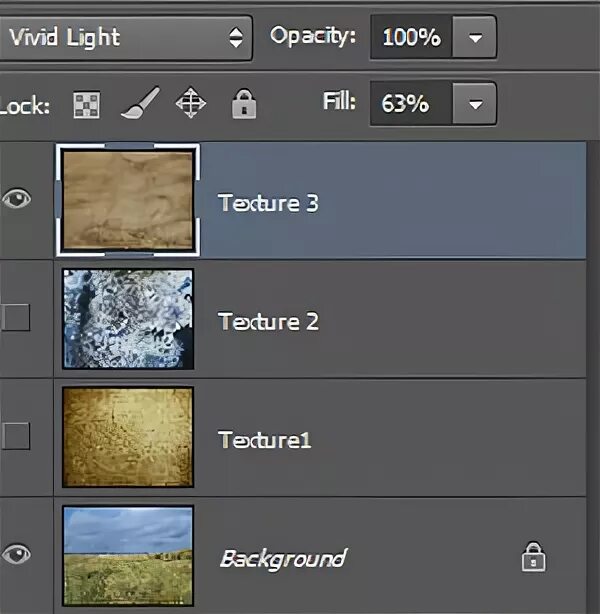Viewport: 600px width, 614px height.
Task: Hide the Background layer
Action: coord(18,553)
